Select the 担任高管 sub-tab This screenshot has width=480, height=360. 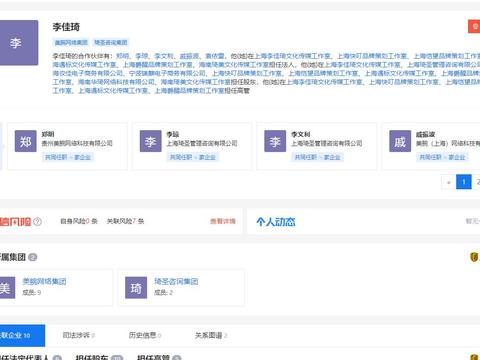coord(159,357)
